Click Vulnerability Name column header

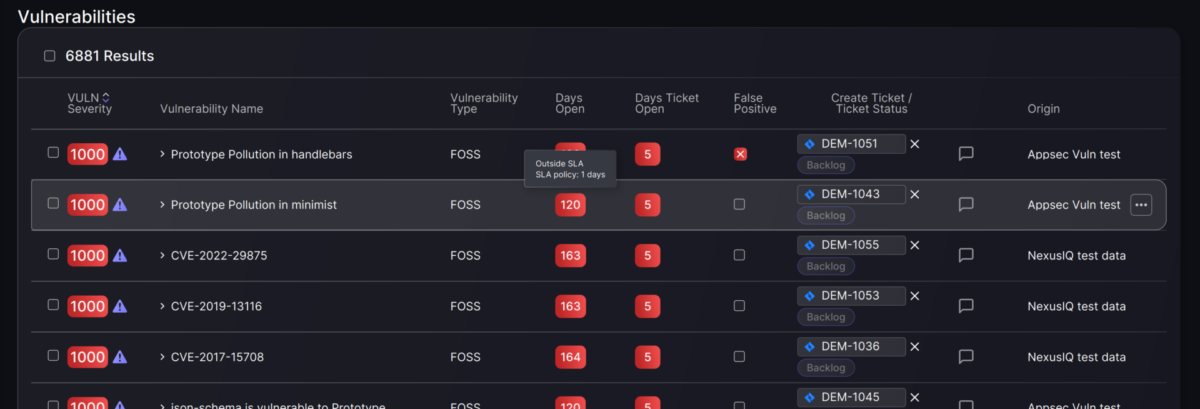tap(212, 109)
